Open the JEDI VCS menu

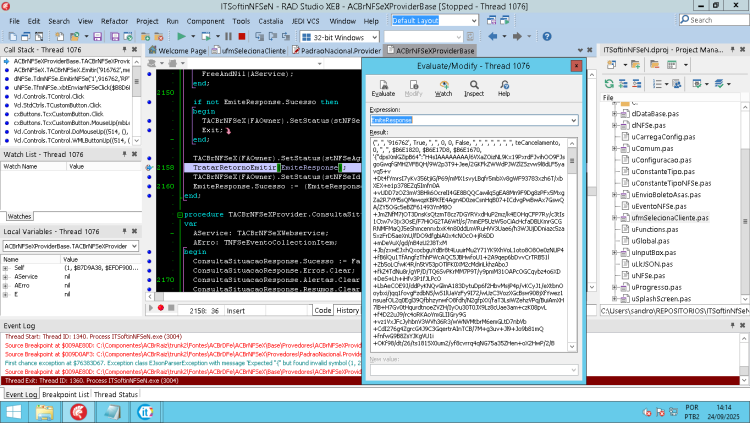[x=305, y=21]
